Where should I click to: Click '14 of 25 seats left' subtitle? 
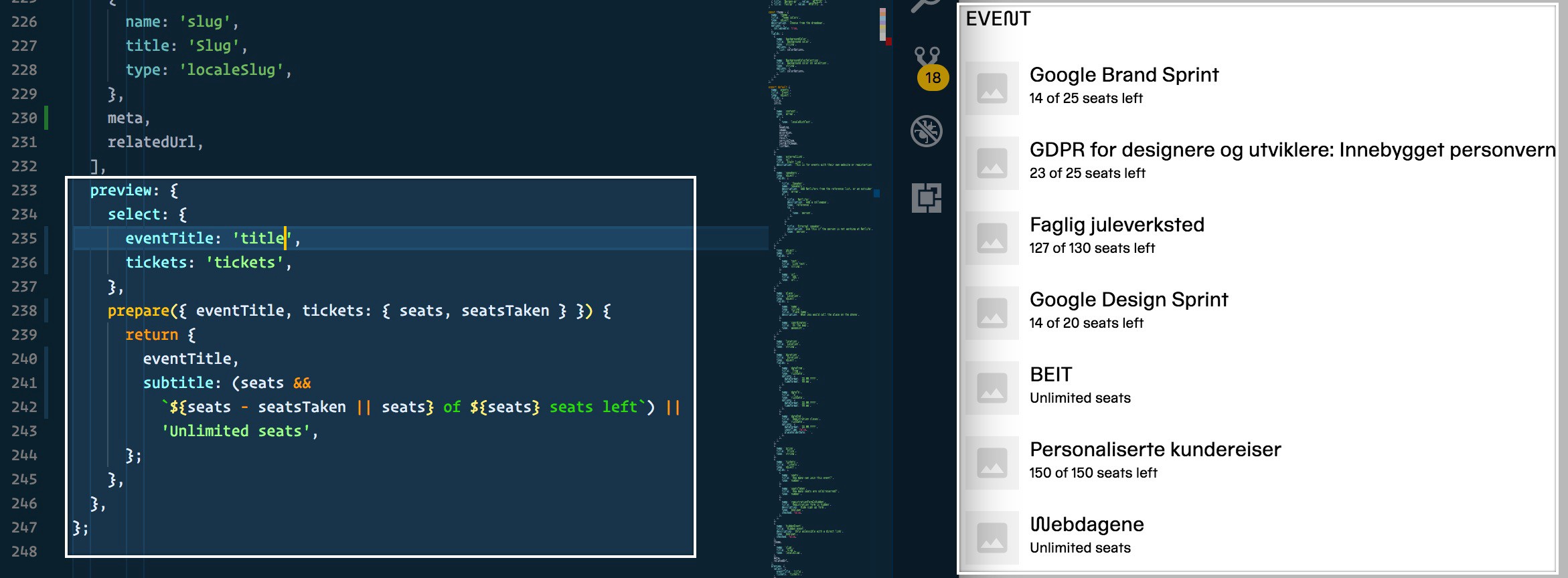pos(1086,98)
